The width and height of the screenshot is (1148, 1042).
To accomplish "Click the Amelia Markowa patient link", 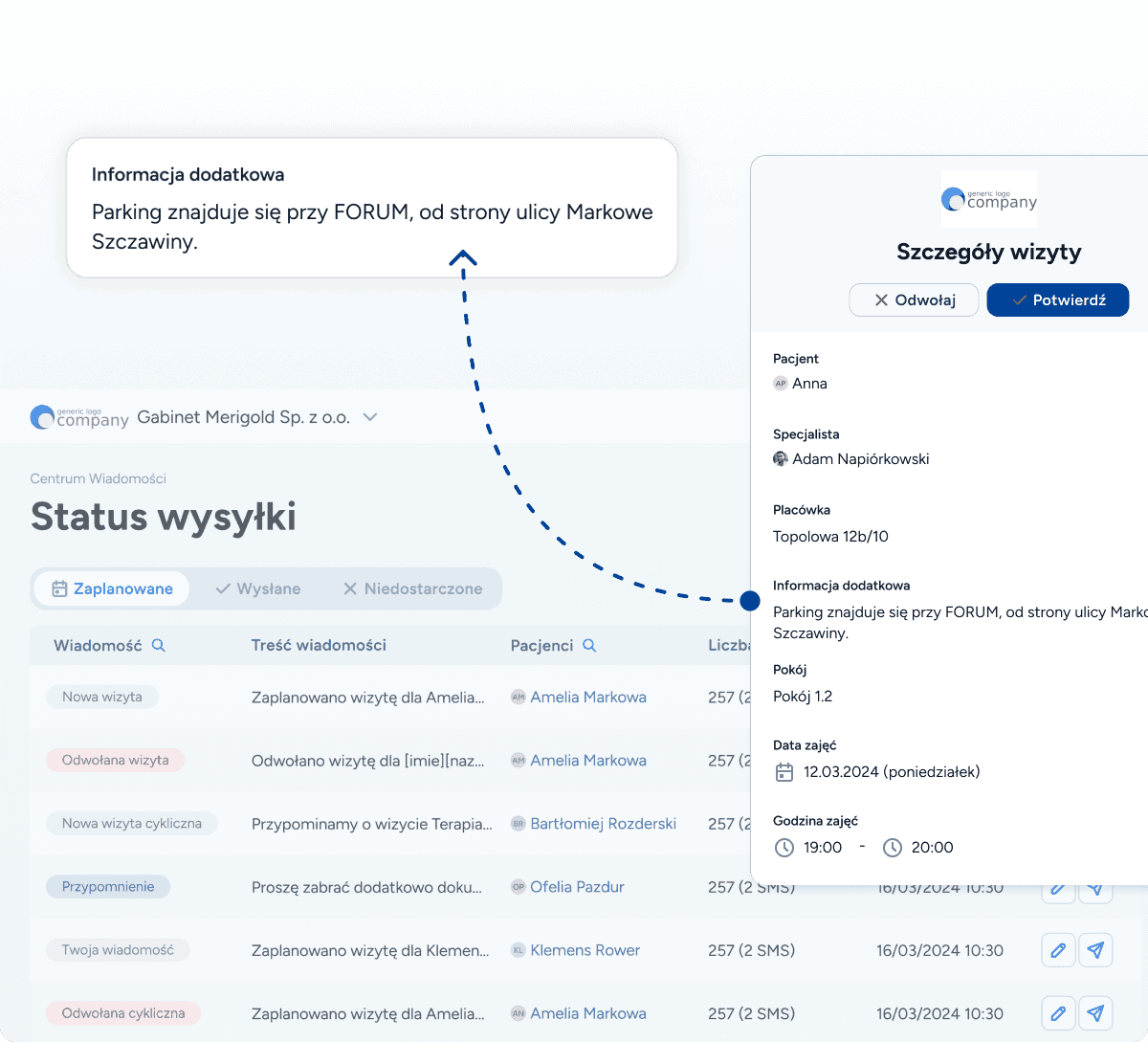I will point(587,697).
